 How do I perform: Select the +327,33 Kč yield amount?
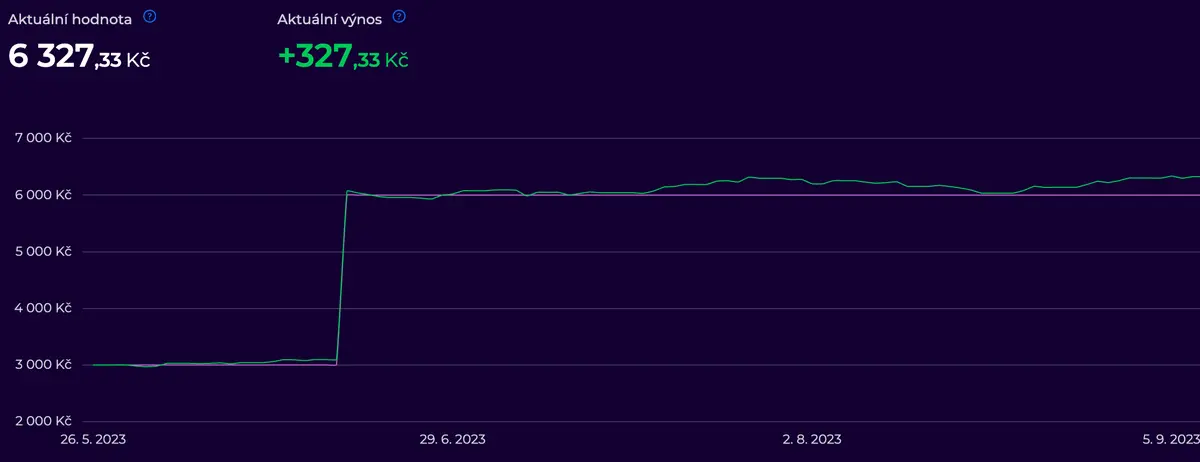(x=344, y=57)
